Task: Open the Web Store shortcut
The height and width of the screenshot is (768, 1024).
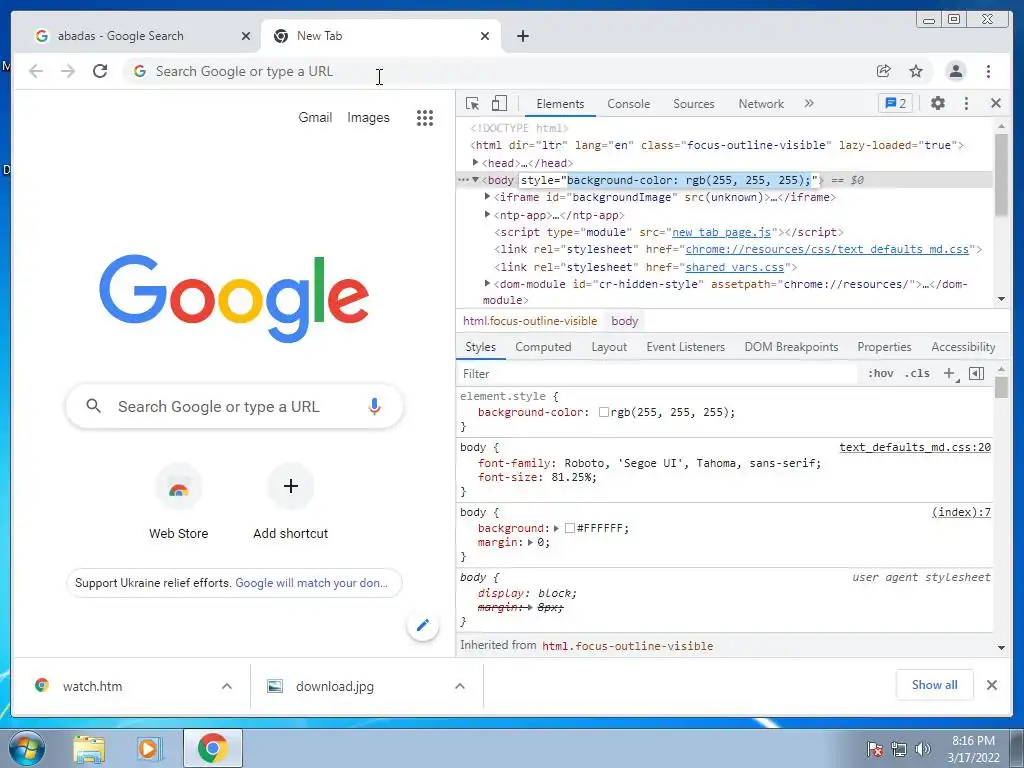Action: pyautogui.click(x=178, y=502)
